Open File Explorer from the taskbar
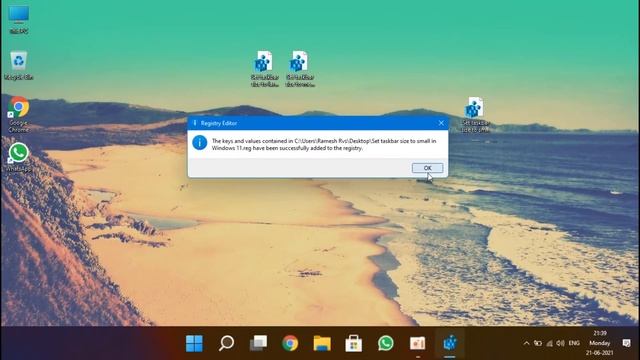Screen dimensions: 640x360 322,343
